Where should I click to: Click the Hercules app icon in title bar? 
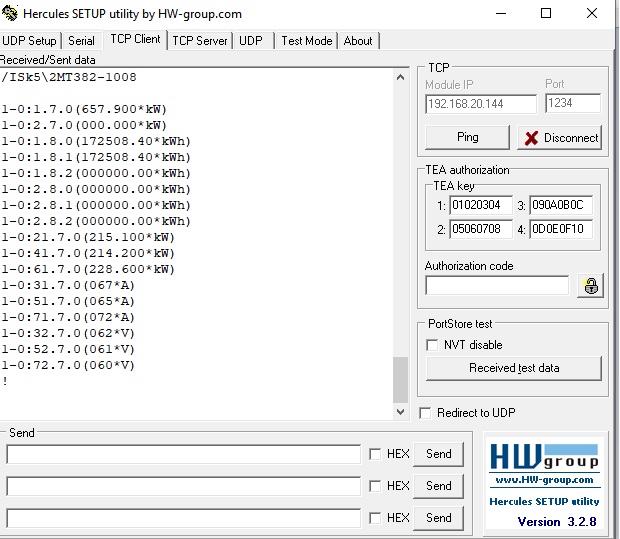9,13
